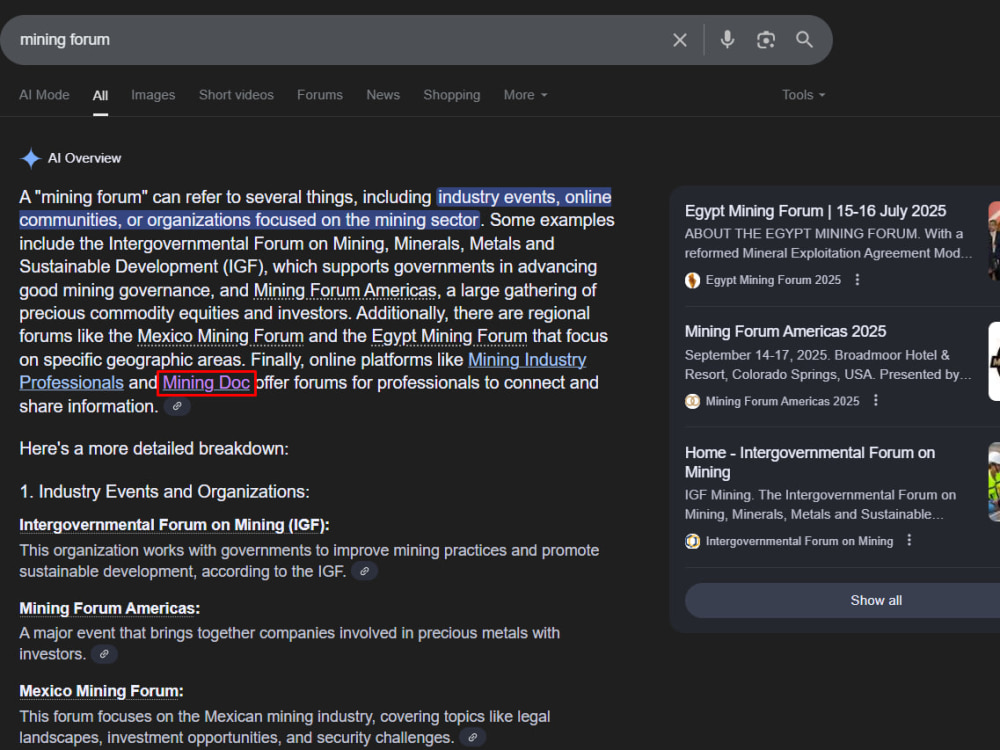Image resolution: width=1000 pixels, height=750 pixels.
Task: Open 'Home - Intergovernmental Forum on Mining' result
Action: 809,462
